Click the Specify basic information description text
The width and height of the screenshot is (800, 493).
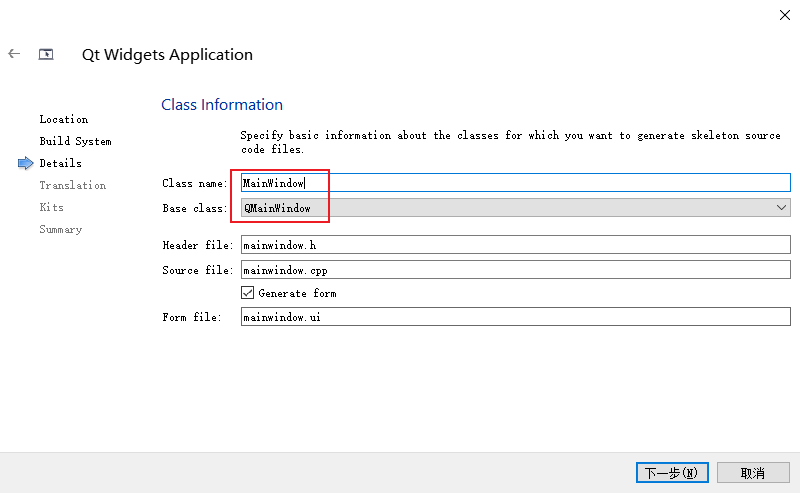tap(510, 142)
